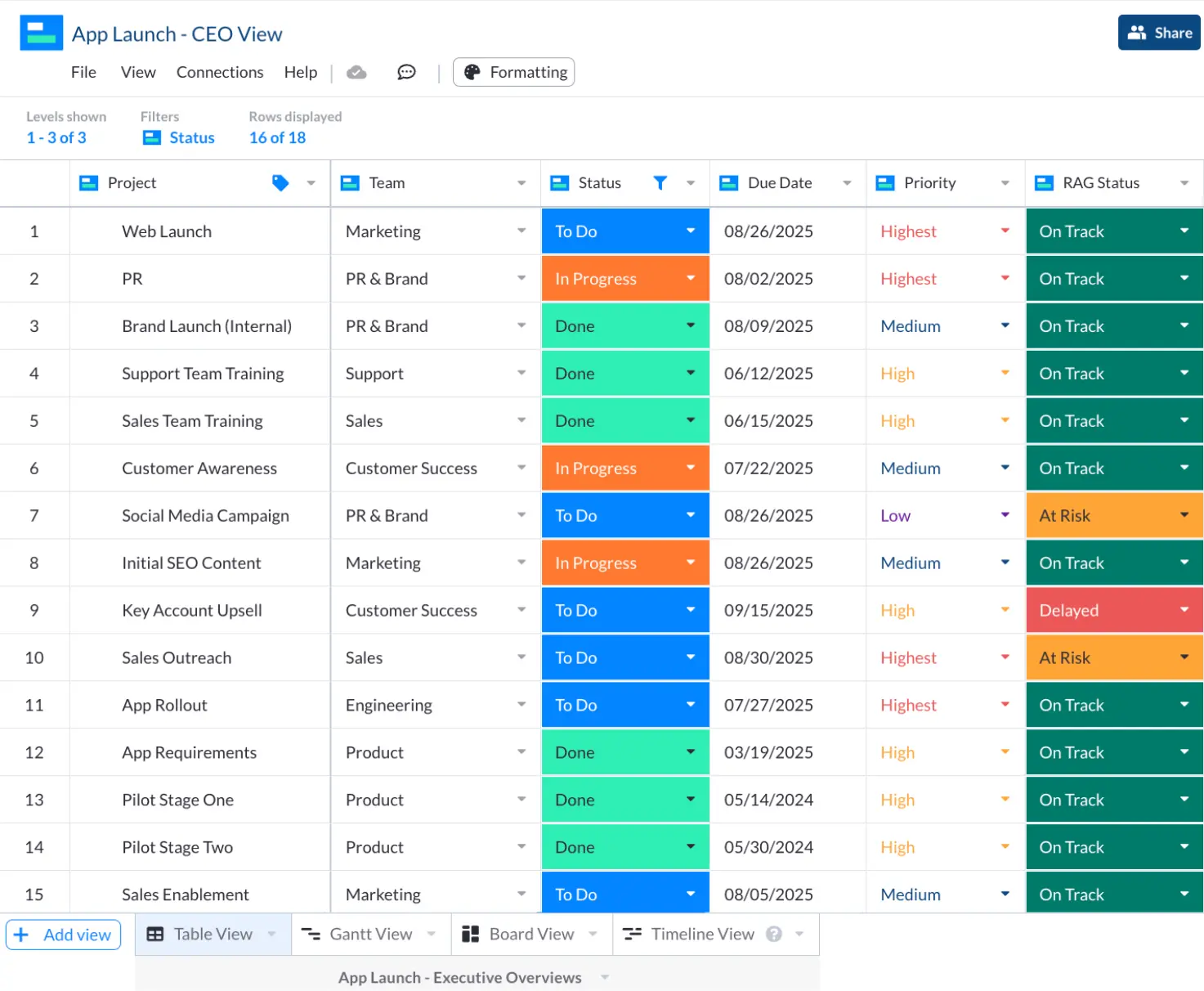This screenshot has height=991, width=1204.
Task: Expand App Launch - Executive Overviews dropdown
Action: coord(605,977)
